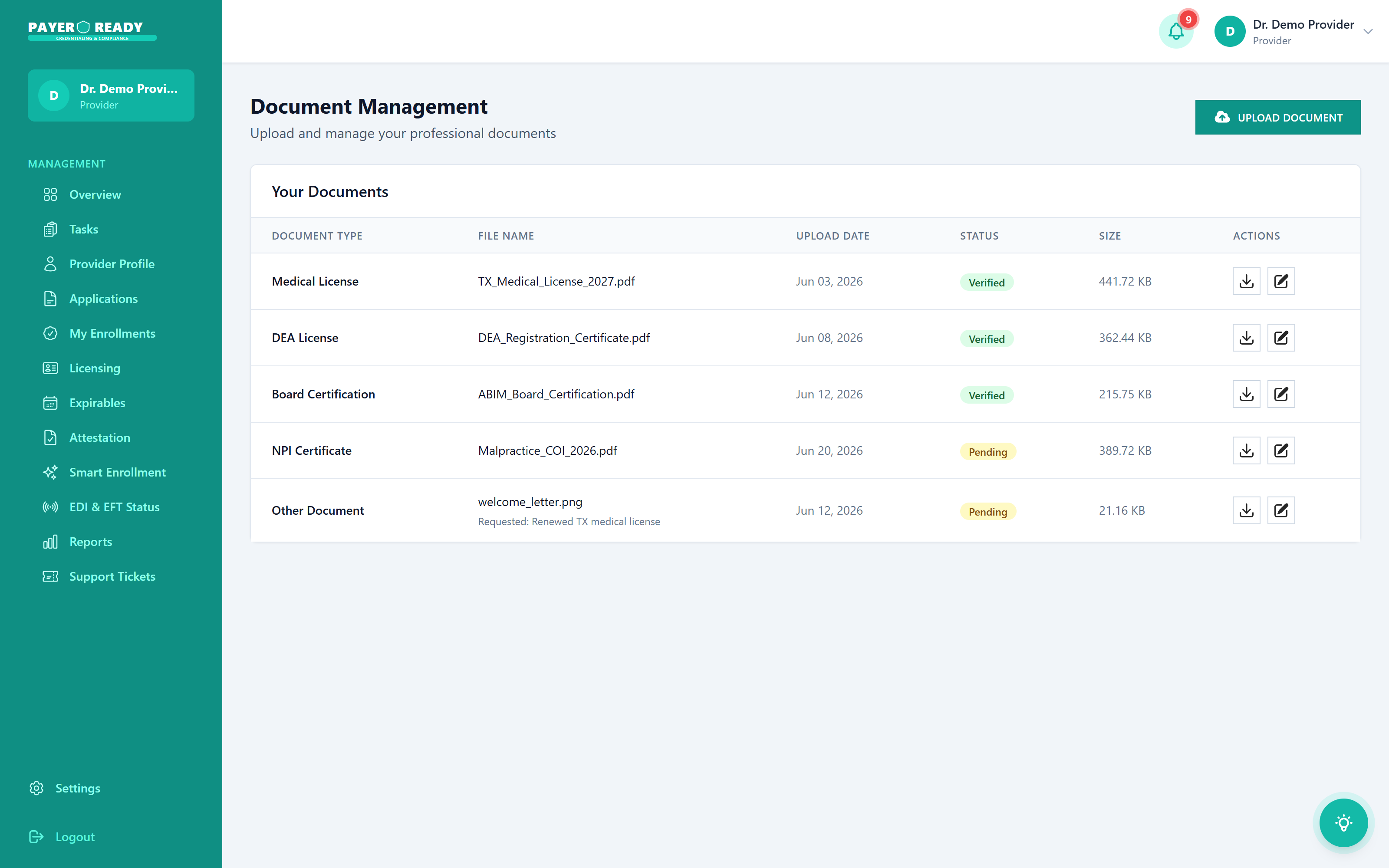Click the Dr. Demo Provider sidebar card
Screen dimensions: 1389x868
tap(111, 95)
